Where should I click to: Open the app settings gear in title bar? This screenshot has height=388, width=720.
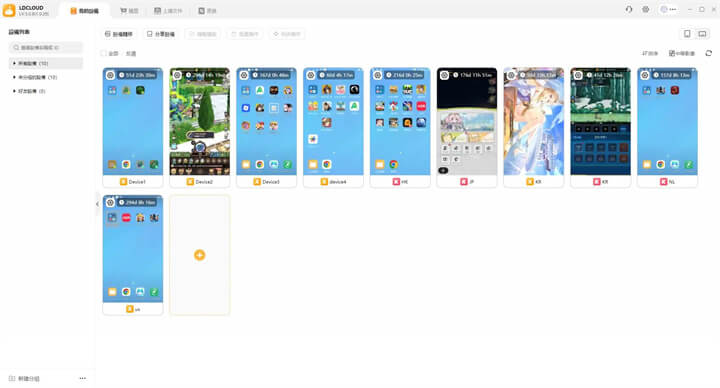point(646,9)
